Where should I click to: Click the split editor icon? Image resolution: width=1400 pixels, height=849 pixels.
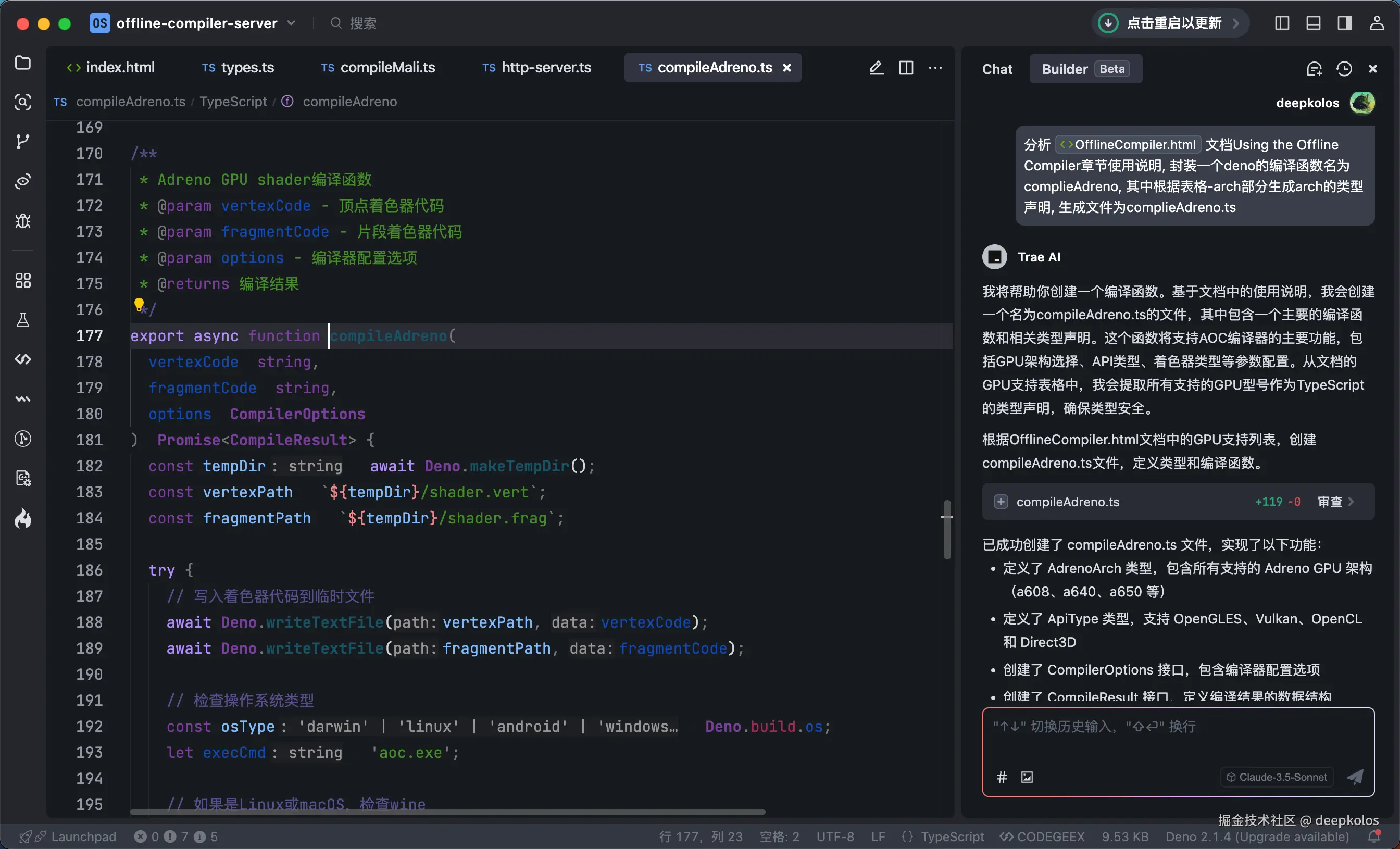click(906, 68)
